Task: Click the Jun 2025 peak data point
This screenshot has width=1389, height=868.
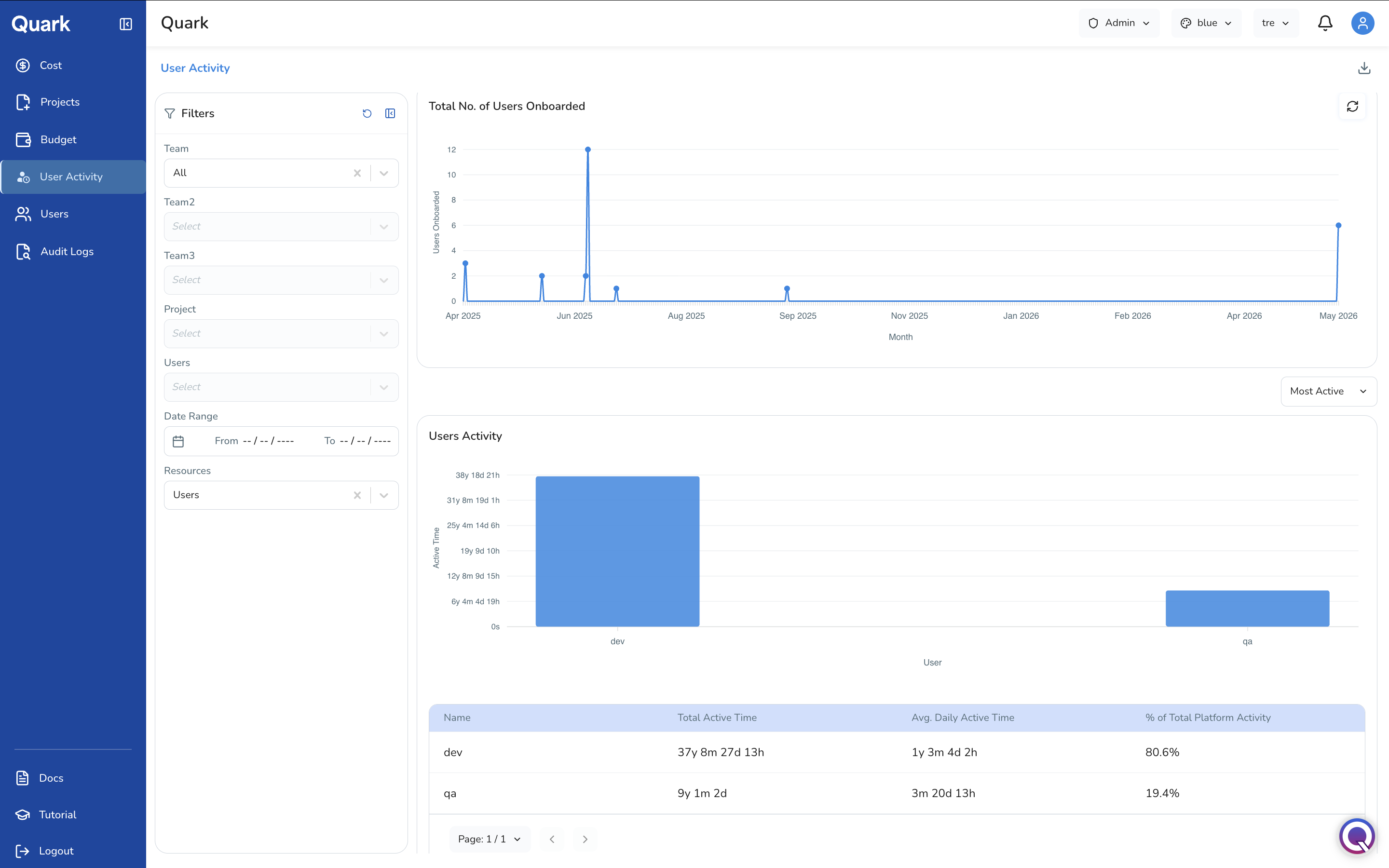Action: tap(588, 149)
